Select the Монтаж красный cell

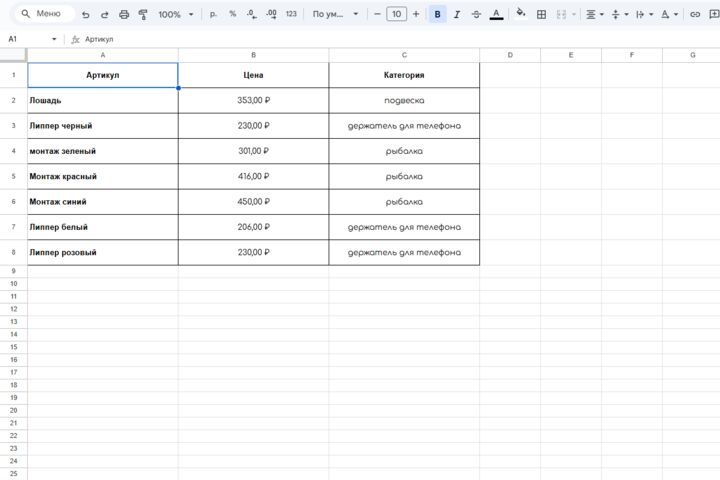[103, 176]
